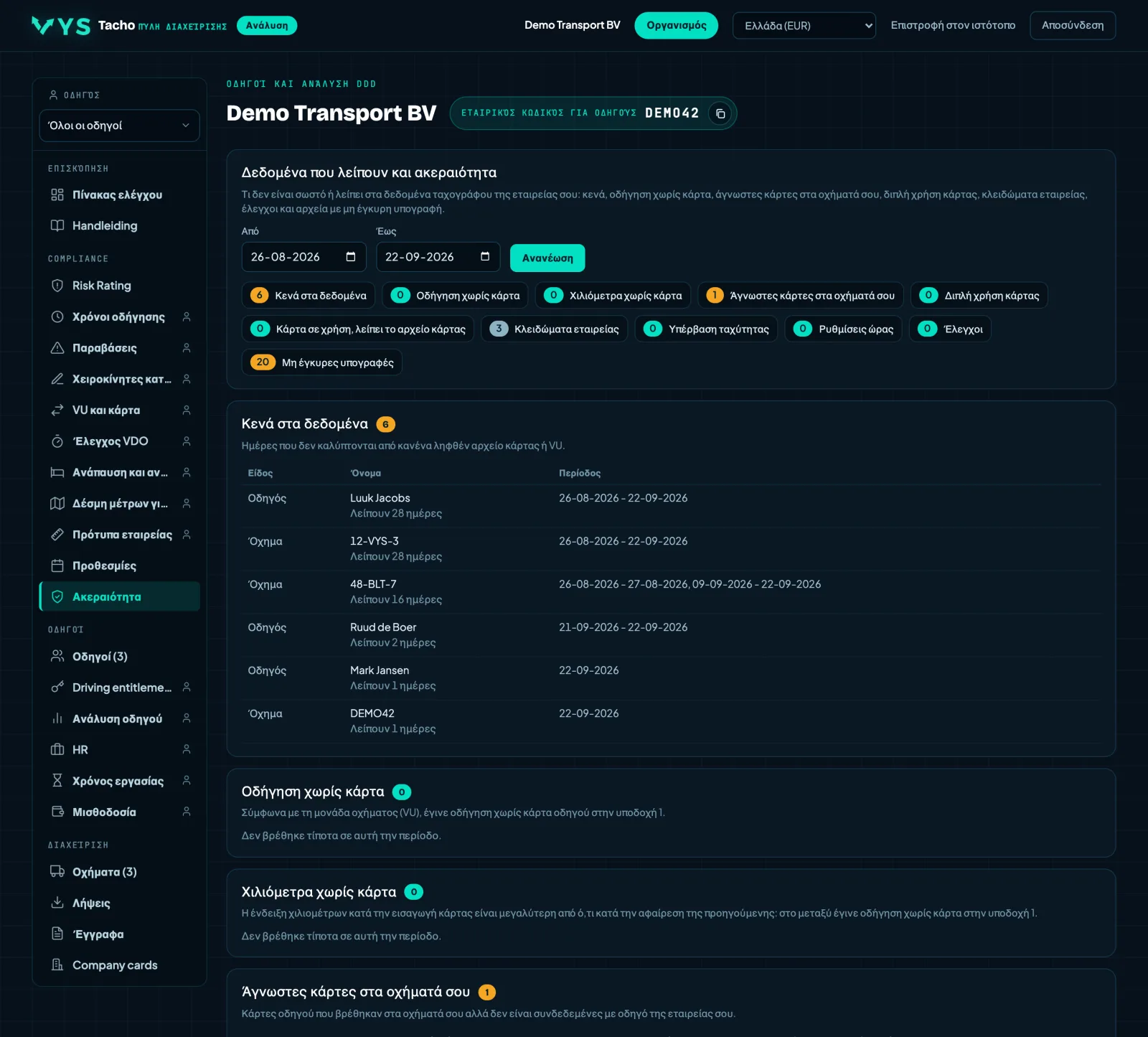Click driver icon next to Παραβάσεις
The width and height of the screenshot is (1148, 1037).
(x=187, y=348)
